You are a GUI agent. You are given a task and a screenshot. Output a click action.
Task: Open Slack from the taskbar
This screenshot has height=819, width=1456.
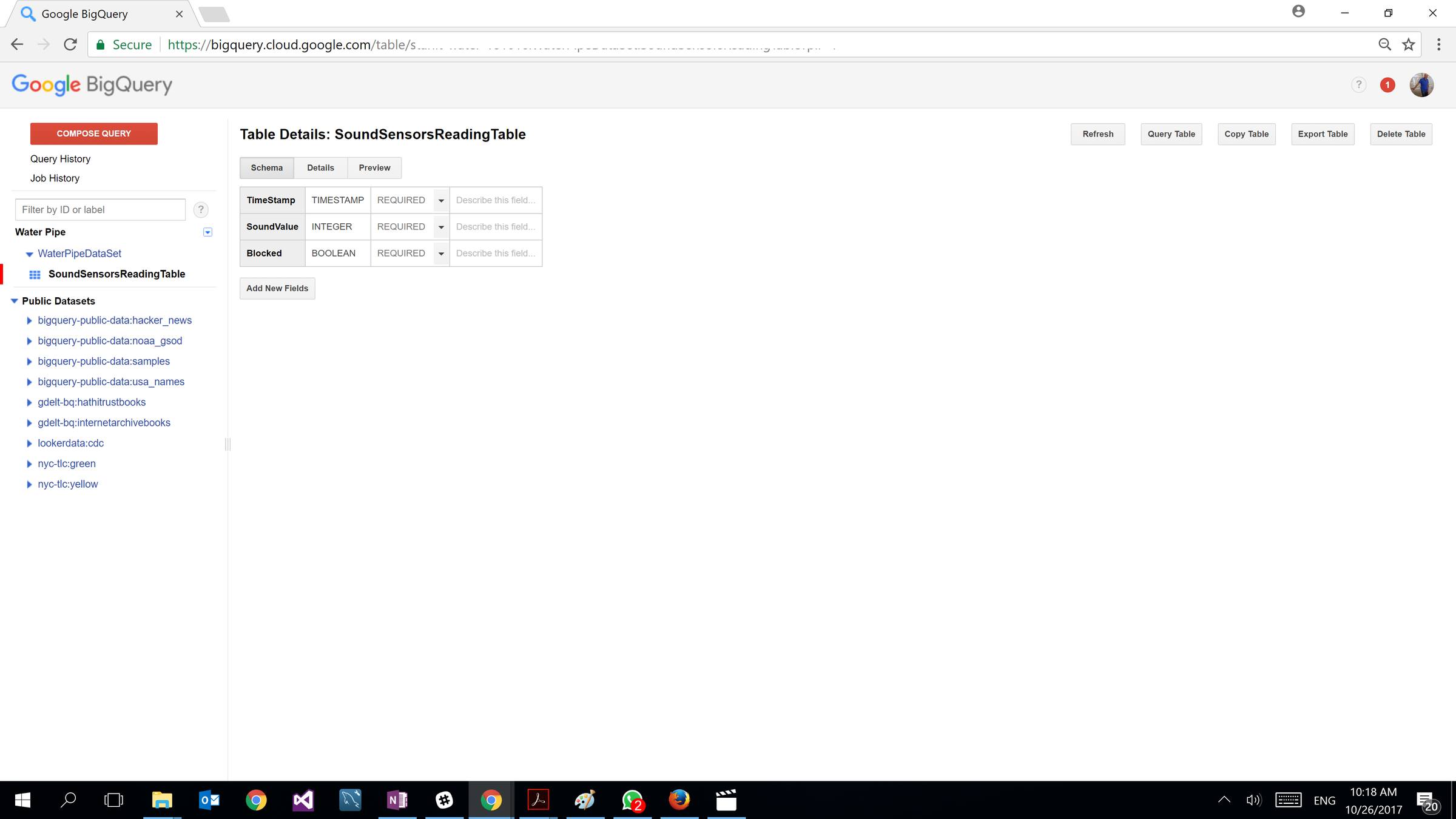click(x=445, y=800)
